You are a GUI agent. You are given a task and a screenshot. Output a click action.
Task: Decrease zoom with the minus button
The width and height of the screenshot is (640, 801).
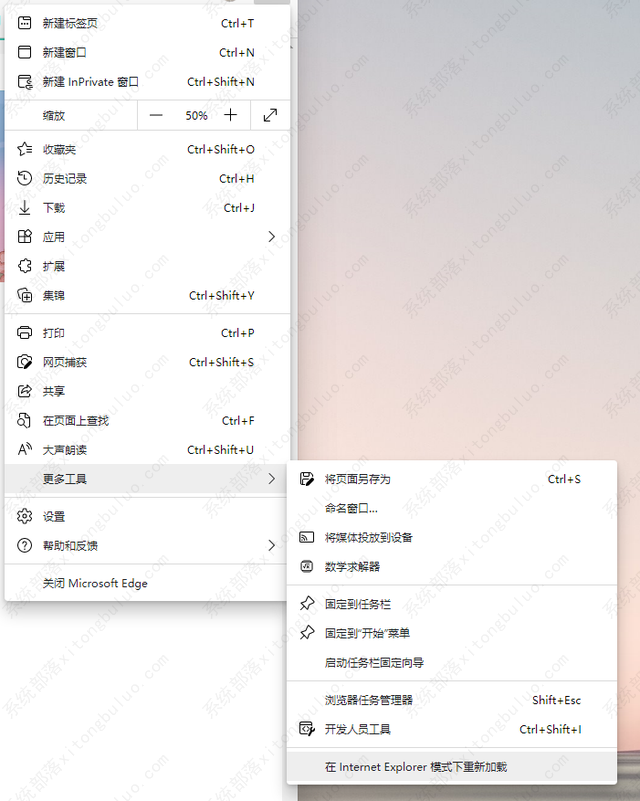pyautogui.click(x=156, y=115)
